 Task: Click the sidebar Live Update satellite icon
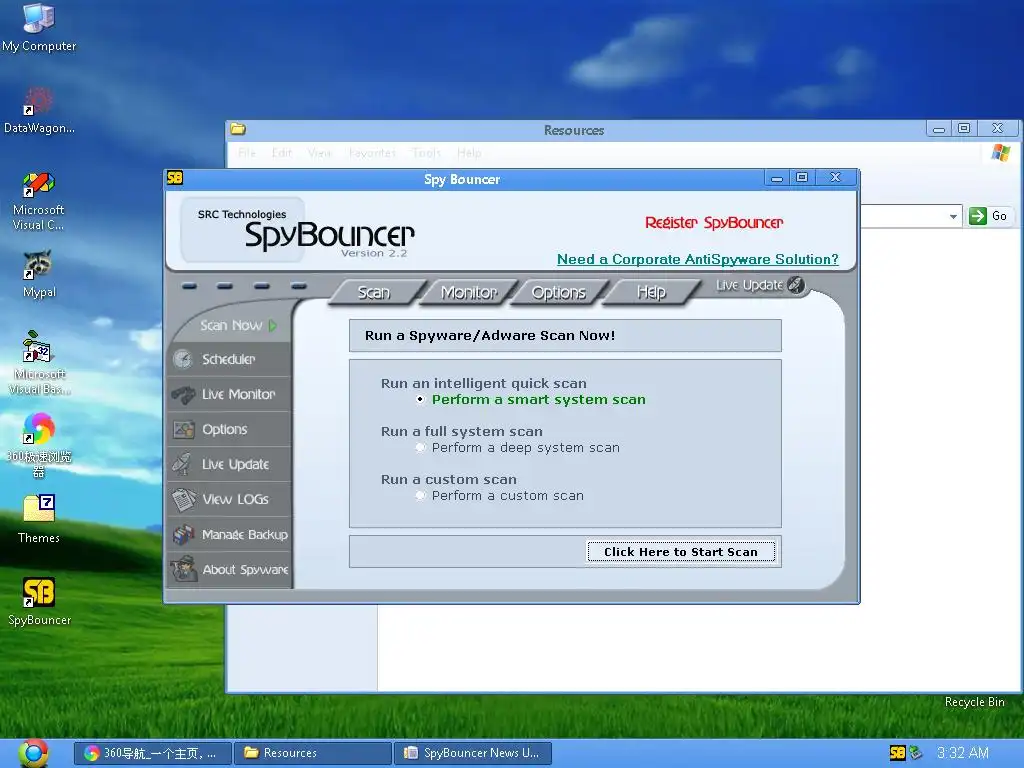[182, 464]
